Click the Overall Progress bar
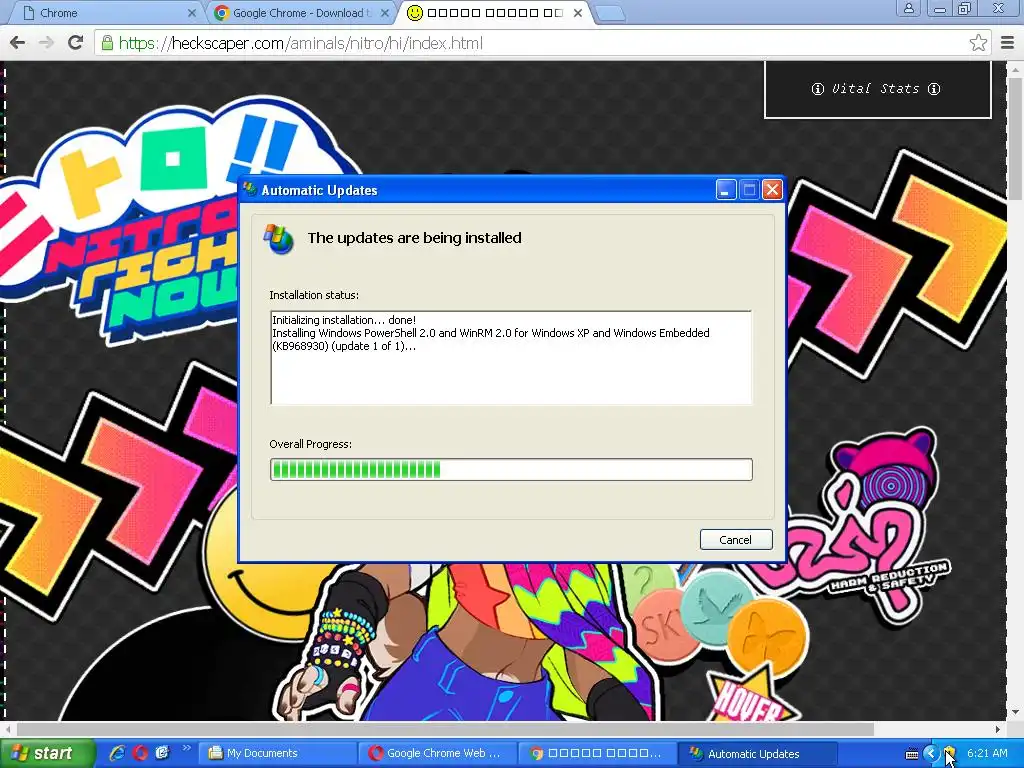The width and height of the screenshot is (1024, 768). point(511,470)
